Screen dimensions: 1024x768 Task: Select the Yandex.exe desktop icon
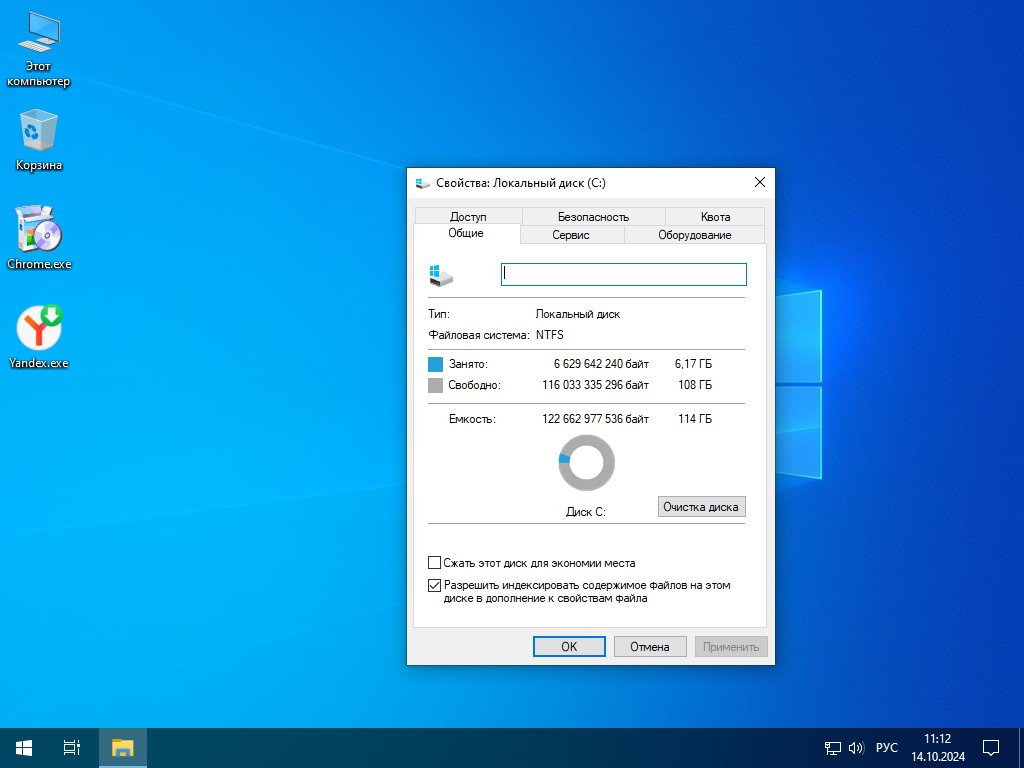tap(39, 329)
